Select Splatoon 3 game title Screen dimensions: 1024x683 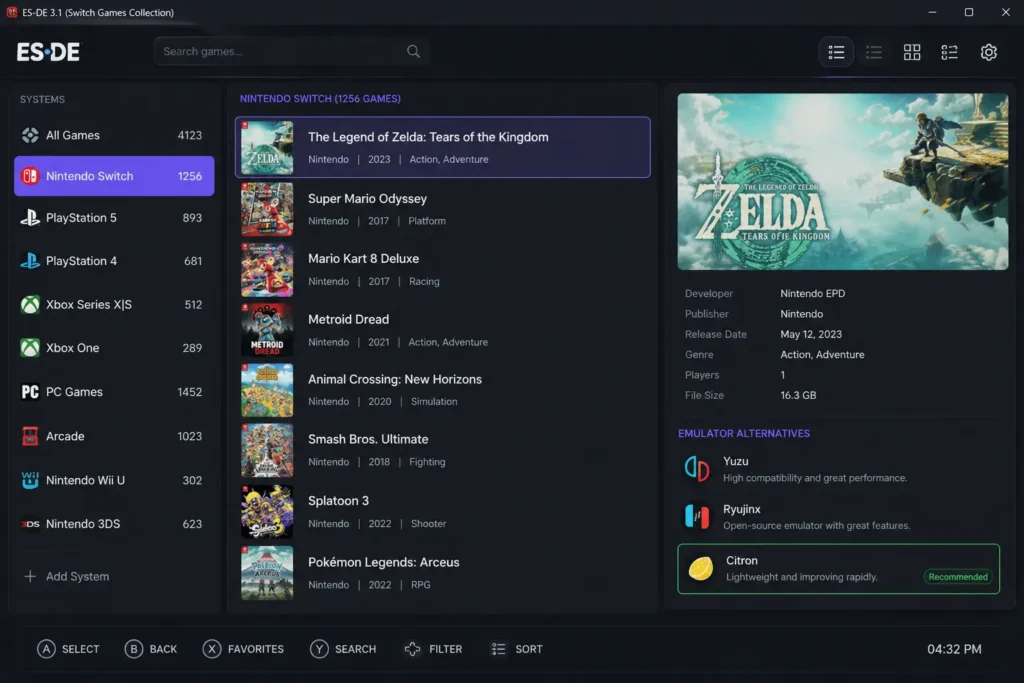[338, 501]
